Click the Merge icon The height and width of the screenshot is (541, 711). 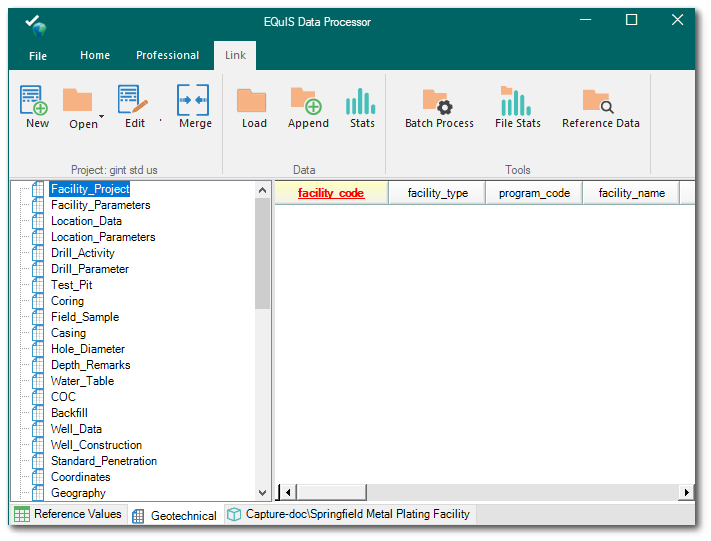coord(193,99)
